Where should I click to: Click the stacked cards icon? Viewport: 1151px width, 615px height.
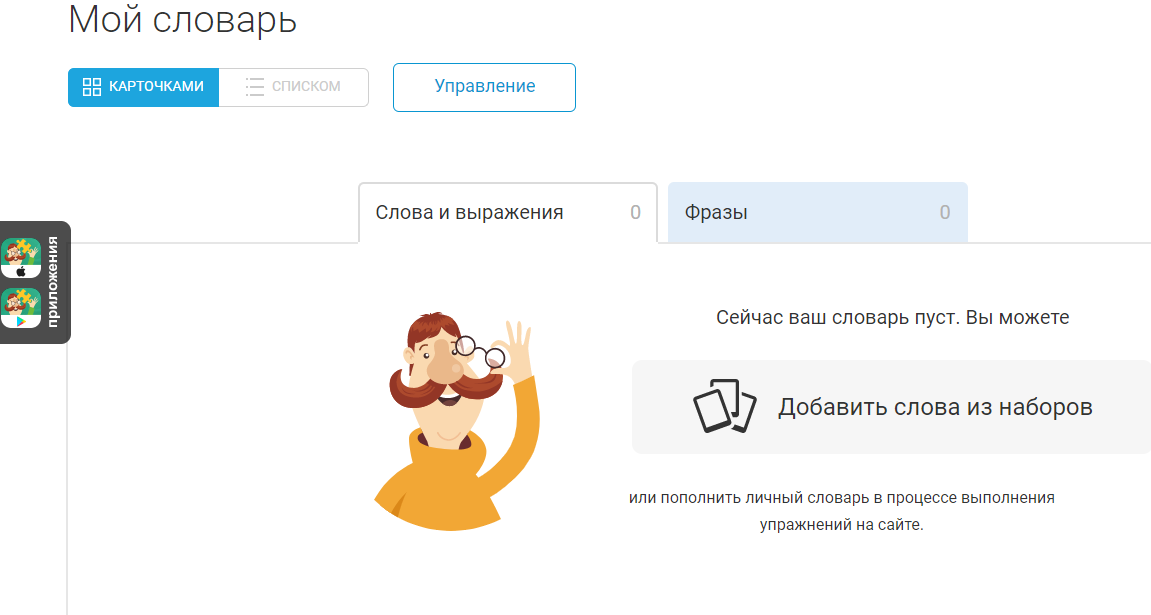[x=725, y=406]
